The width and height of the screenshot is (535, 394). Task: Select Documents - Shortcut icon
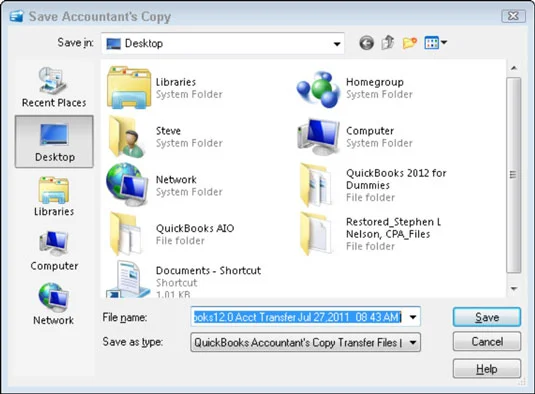(128, 279)
